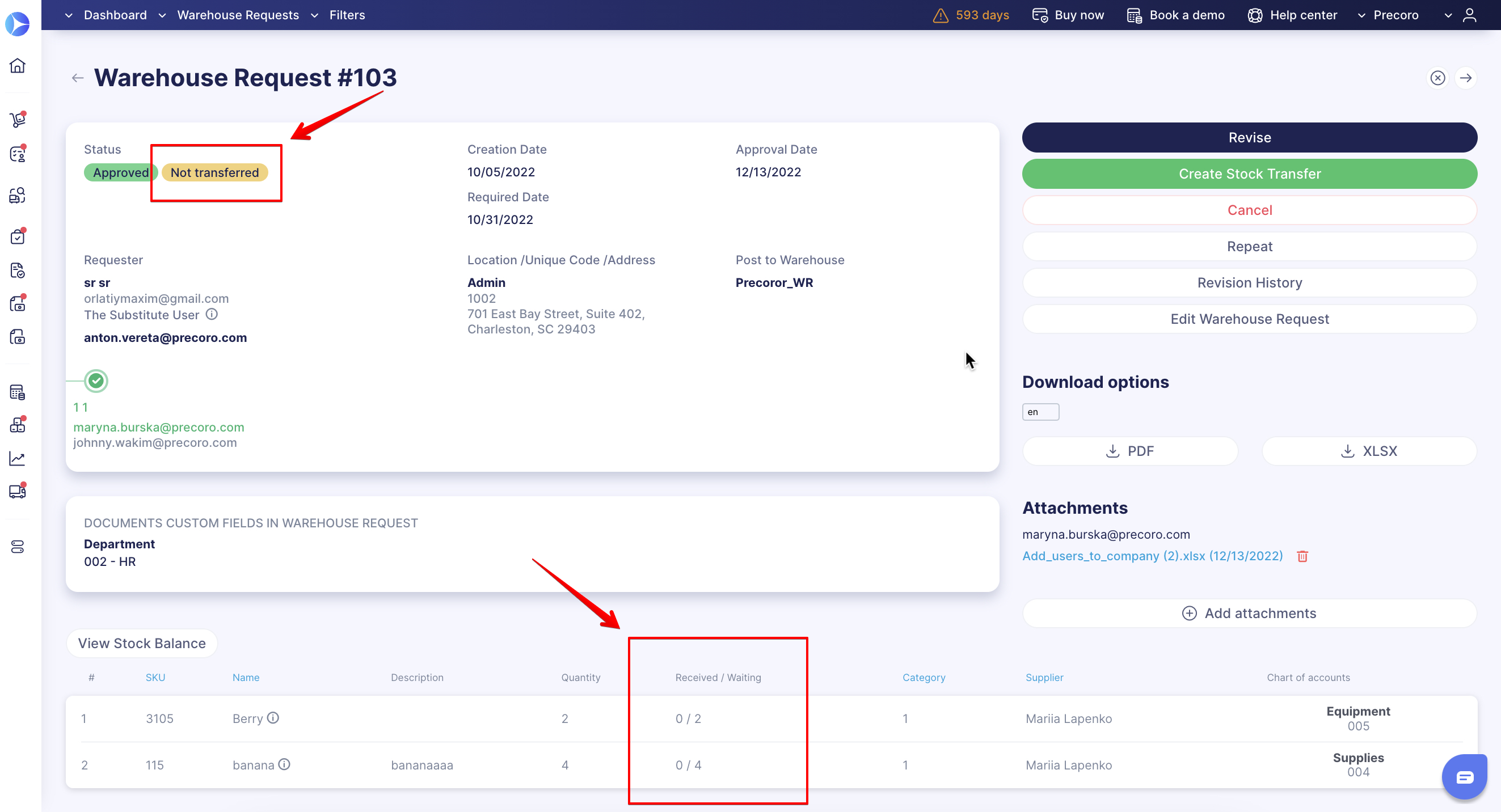Screen dimensions: 1501x812
Task: Expand the Dashboard menu
Action: [x=107, y=15]
